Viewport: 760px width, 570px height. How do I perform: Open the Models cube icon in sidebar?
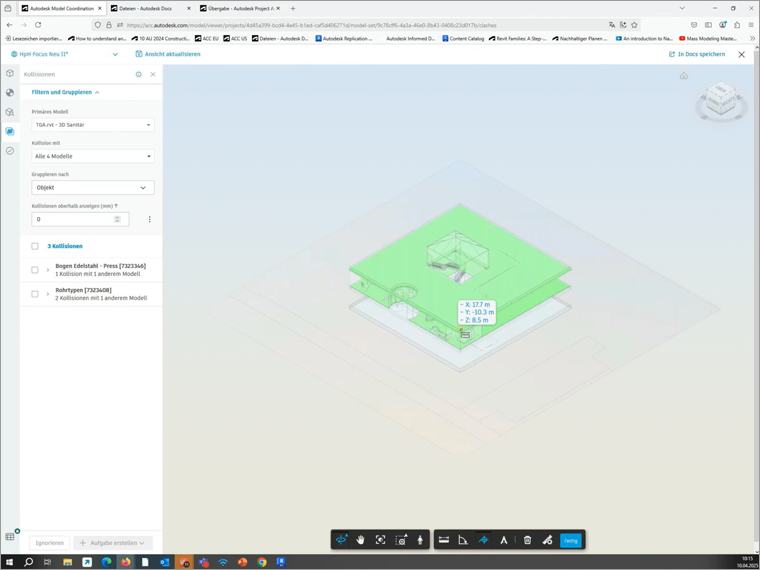pos(10,73)
